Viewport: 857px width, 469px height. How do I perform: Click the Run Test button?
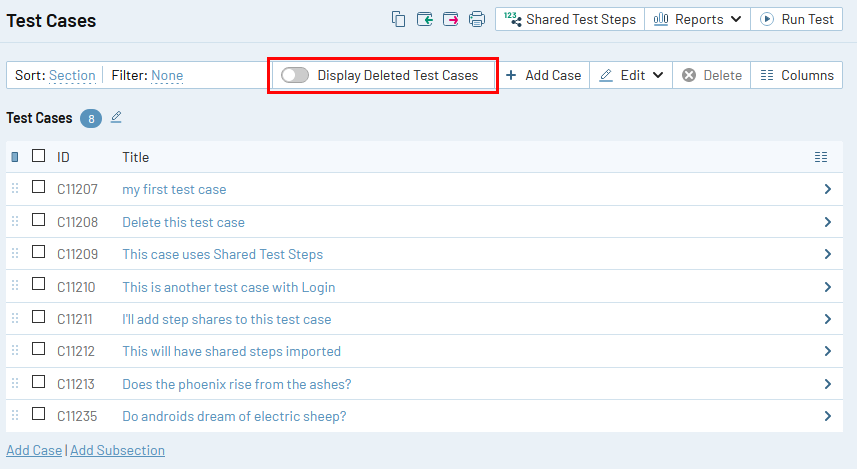pyautogui.click(x=797, y=19)
